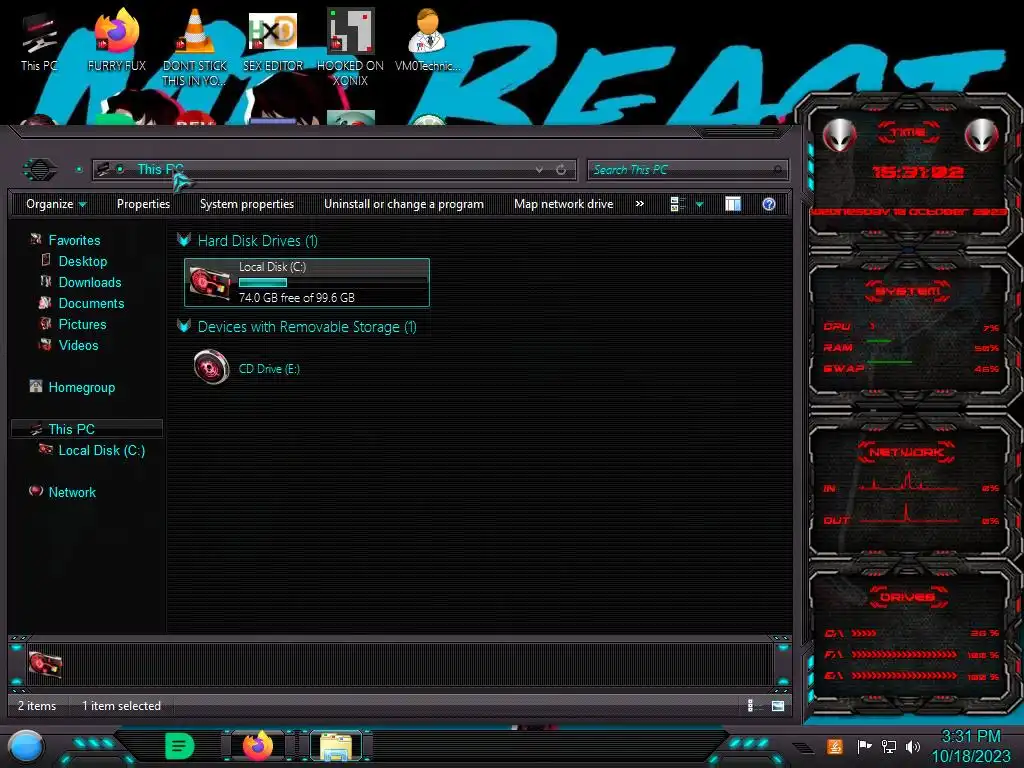Select Pictures under Favorites
Viewport: 1024px width, 768px height.
coord(82,324)
